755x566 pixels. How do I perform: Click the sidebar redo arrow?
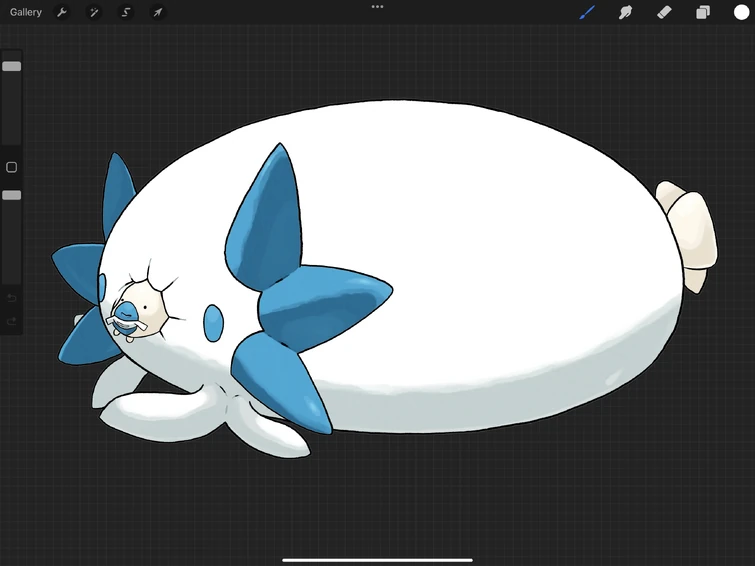(12, 321)
